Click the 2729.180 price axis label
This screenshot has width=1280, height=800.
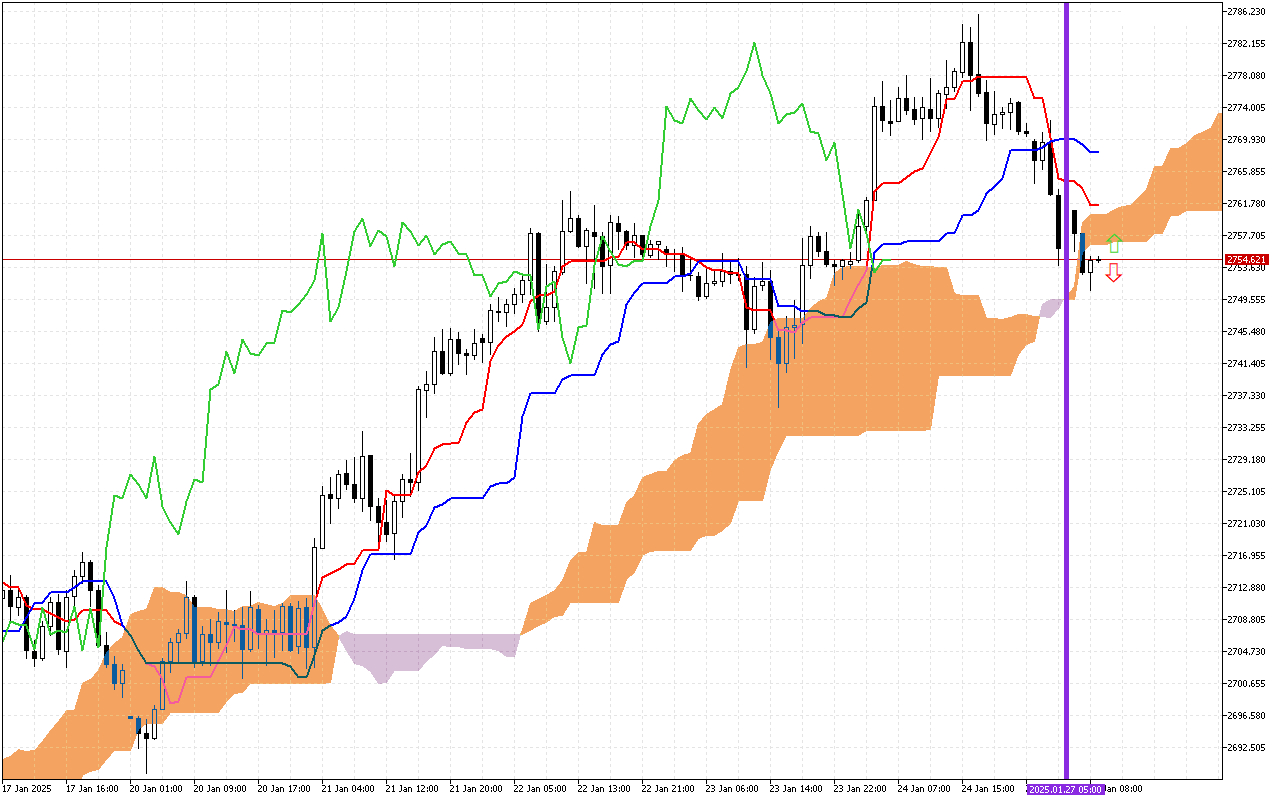[1245, 460]
